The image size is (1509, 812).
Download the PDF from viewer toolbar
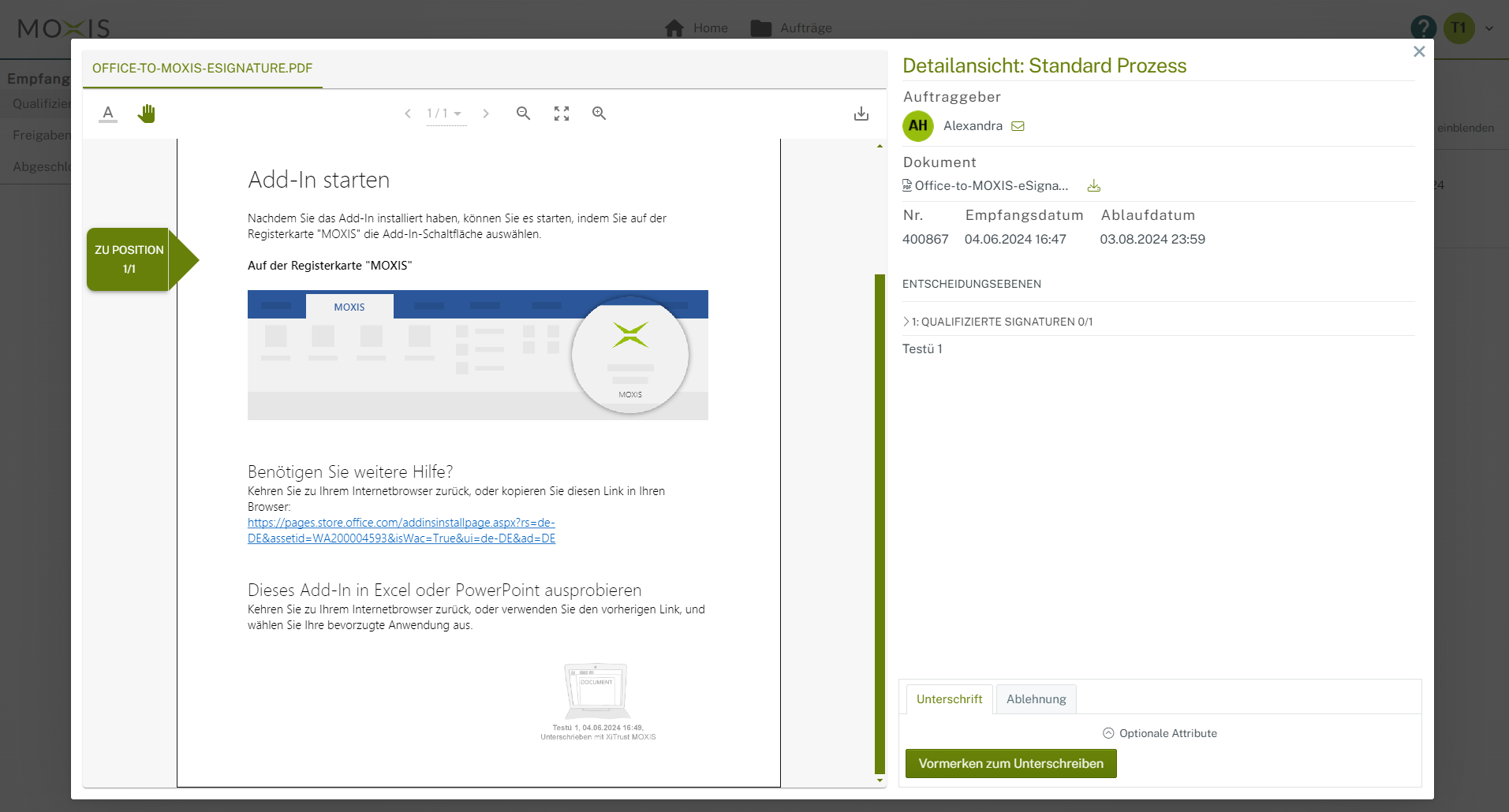point(861,114)
